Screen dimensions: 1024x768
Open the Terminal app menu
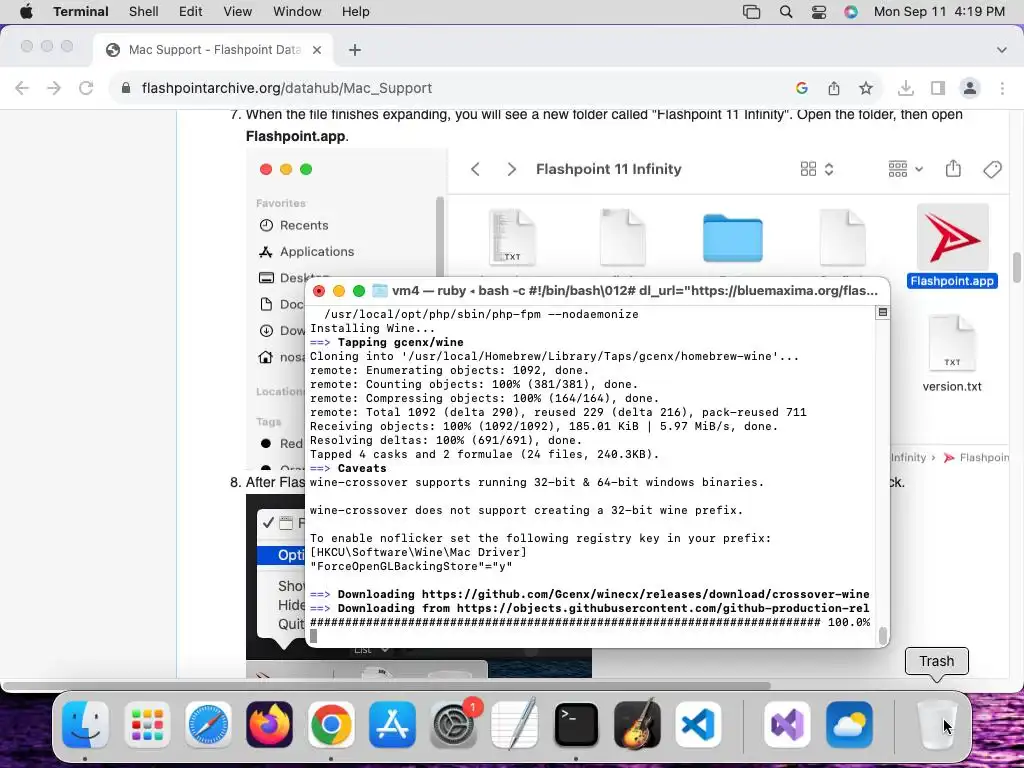point(81,12)
